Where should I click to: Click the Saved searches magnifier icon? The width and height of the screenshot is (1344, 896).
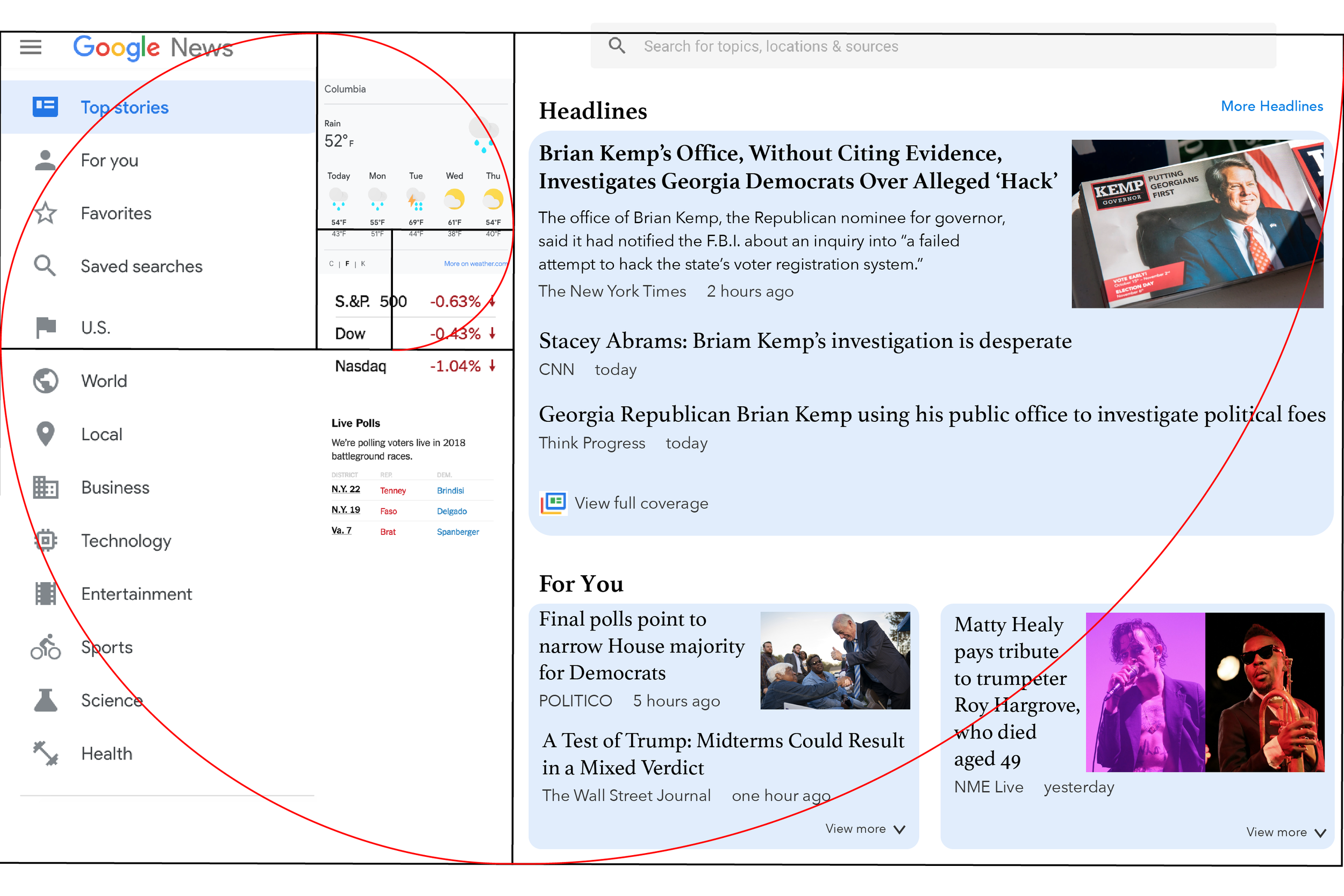[45, 266]
